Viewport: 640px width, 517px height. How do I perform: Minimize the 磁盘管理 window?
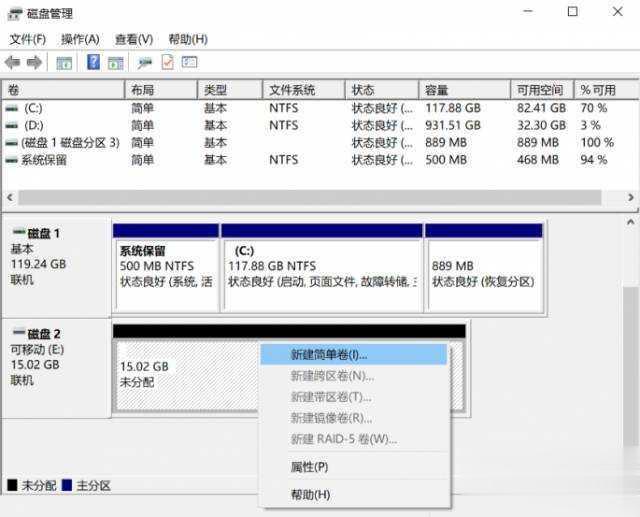click(x=528, y=11)
